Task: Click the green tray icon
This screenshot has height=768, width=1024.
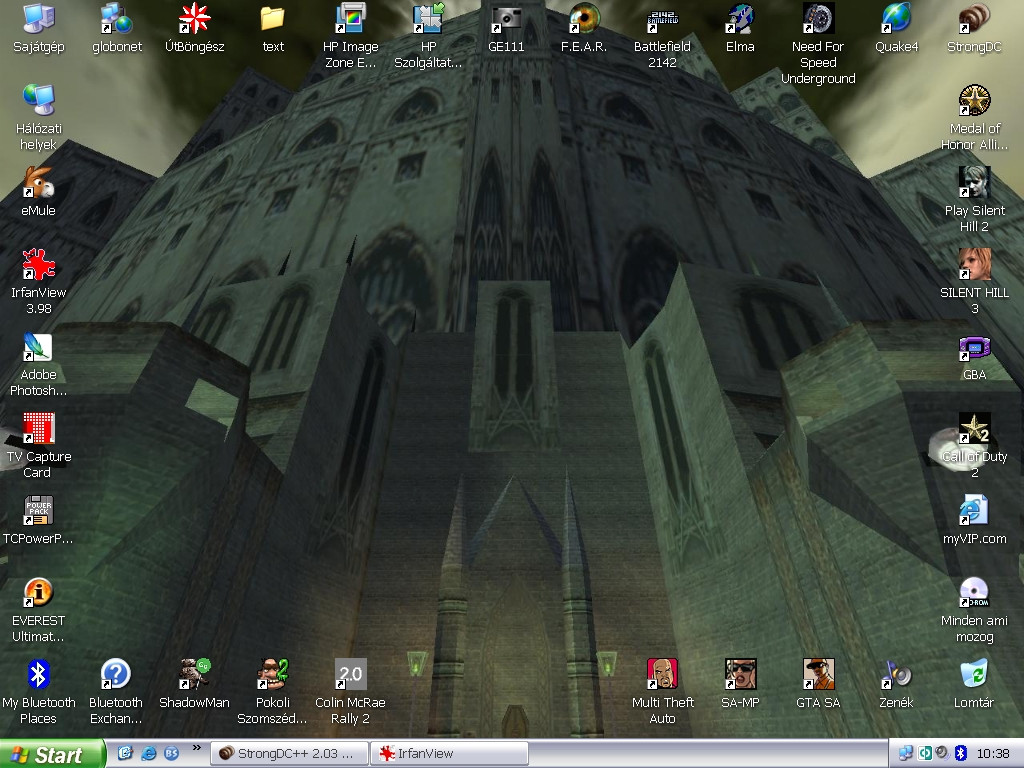Action: click(x=925, y=754)
